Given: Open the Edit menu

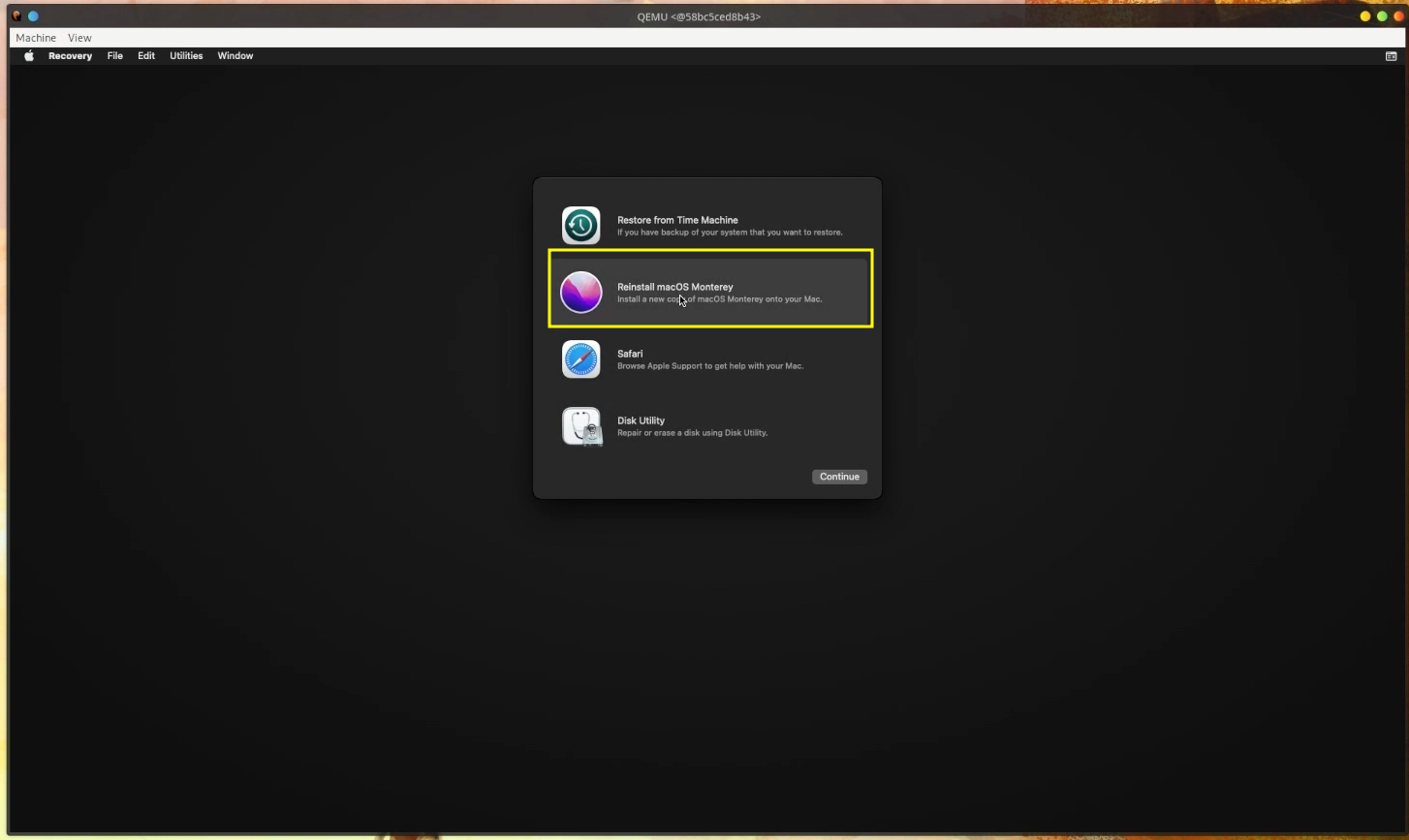Looking at the screenshot, I should (x=146, y=56).
